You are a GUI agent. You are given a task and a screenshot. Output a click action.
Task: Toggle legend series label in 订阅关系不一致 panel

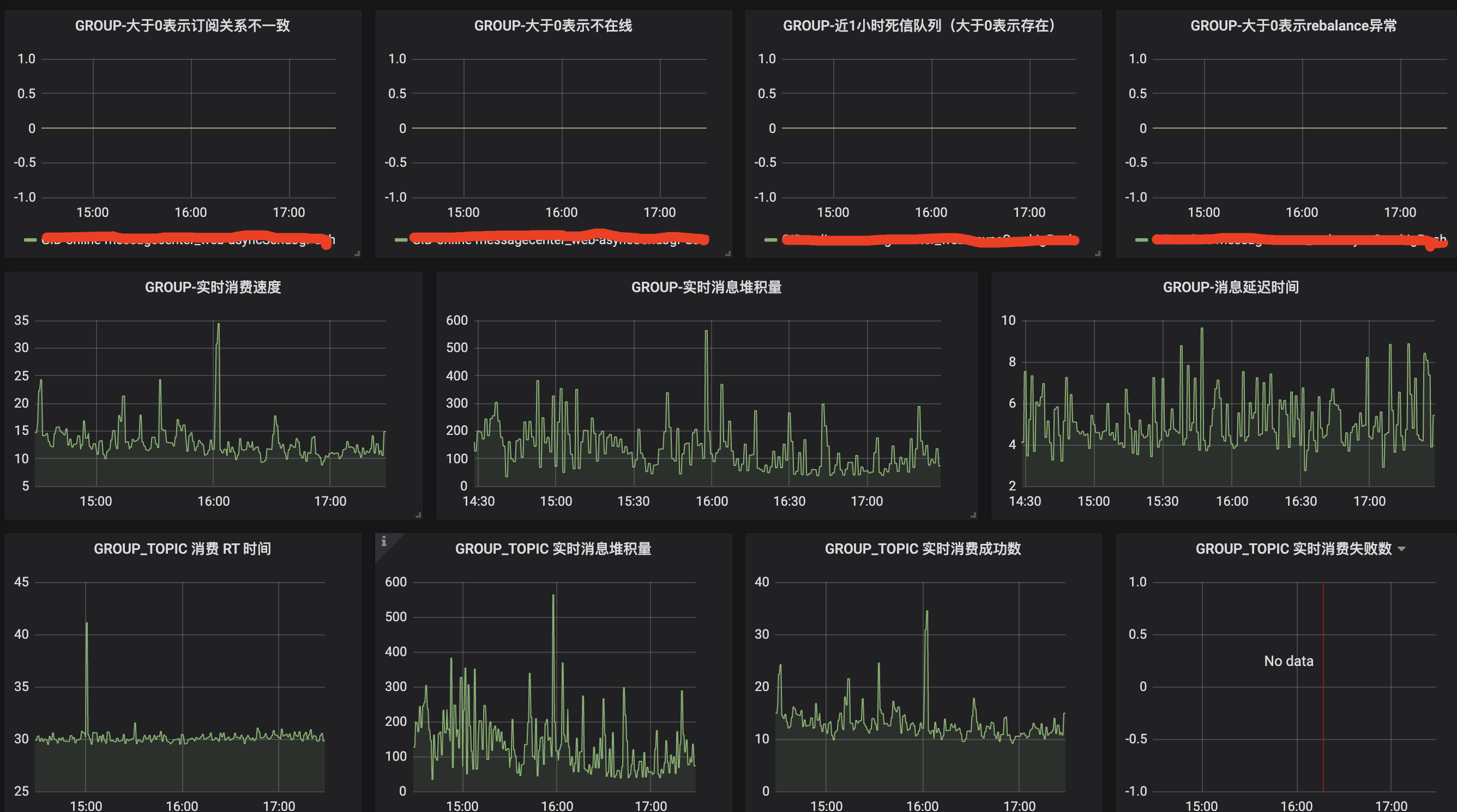186,240
